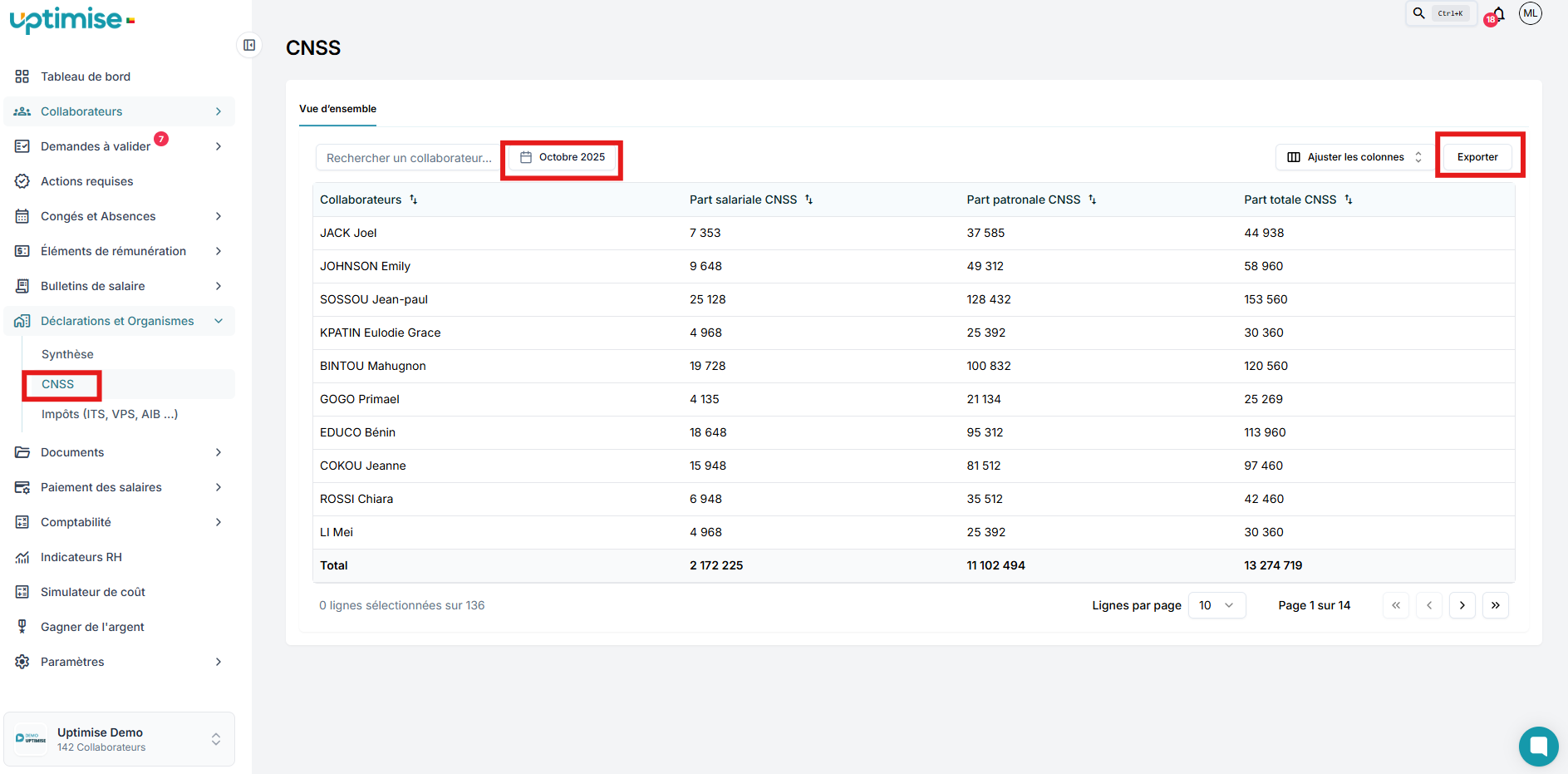Select the BINTOU Mahugnon row
Screen dimensions: 1568x774
point(913,366)
